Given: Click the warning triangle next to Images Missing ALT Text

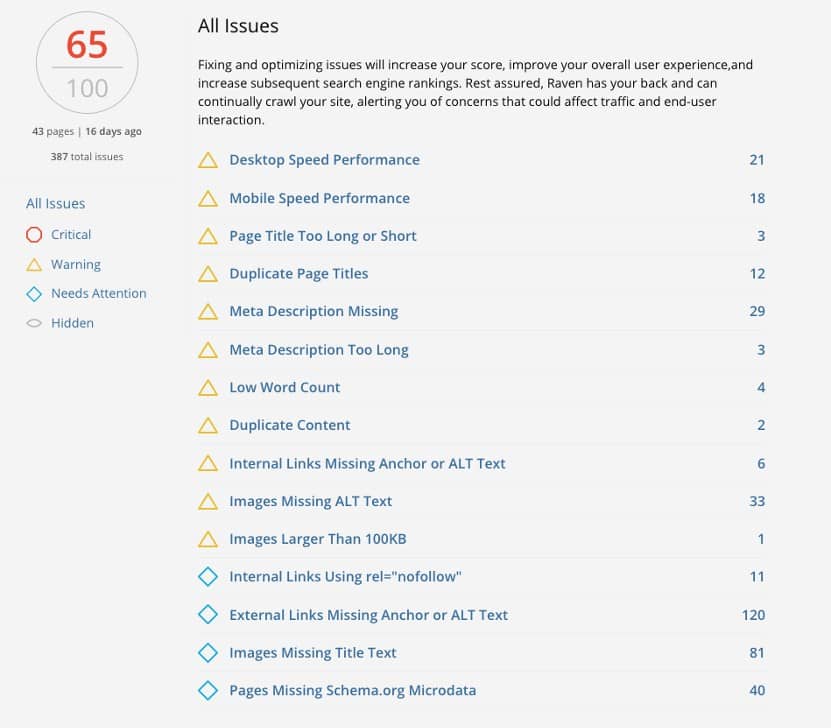Looking at the screenshot, I should tap(208, 501).
